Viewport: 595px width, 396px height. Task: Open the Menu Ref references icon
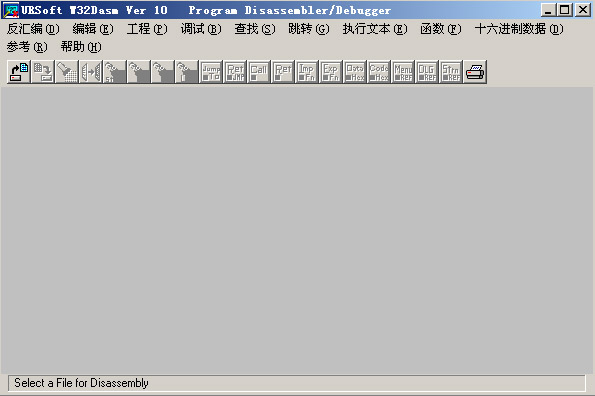[403, 72]
